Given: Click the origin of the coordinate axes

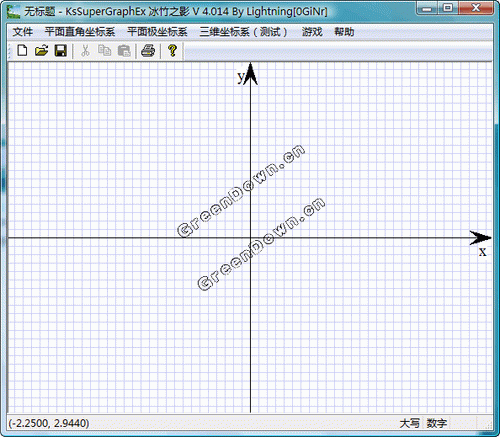Looking at the screenshot, I should (251, 238).
